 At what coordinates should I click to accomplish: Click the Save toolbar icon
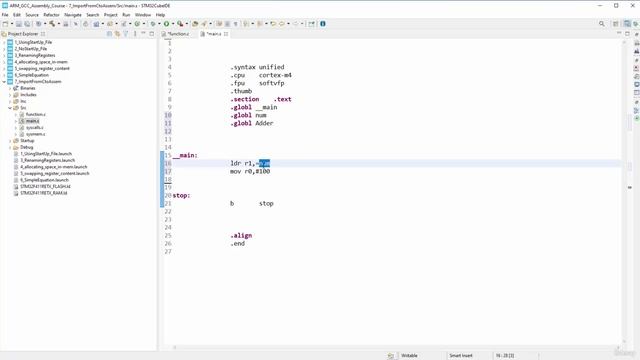pyautogui.click(x=19, y=24)
